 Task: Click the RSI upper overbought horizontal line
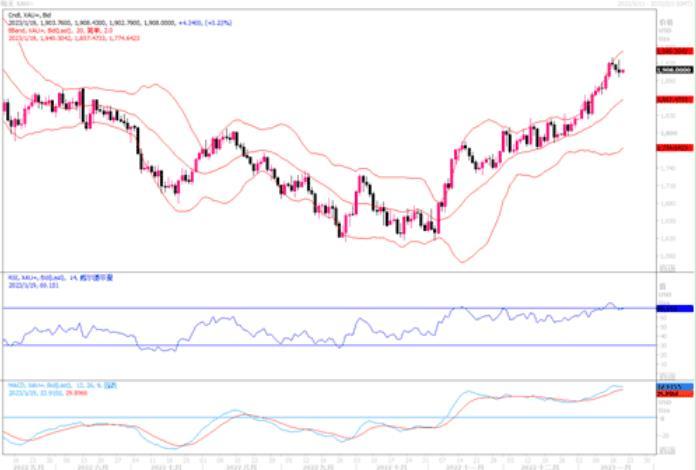pos(300,308)
